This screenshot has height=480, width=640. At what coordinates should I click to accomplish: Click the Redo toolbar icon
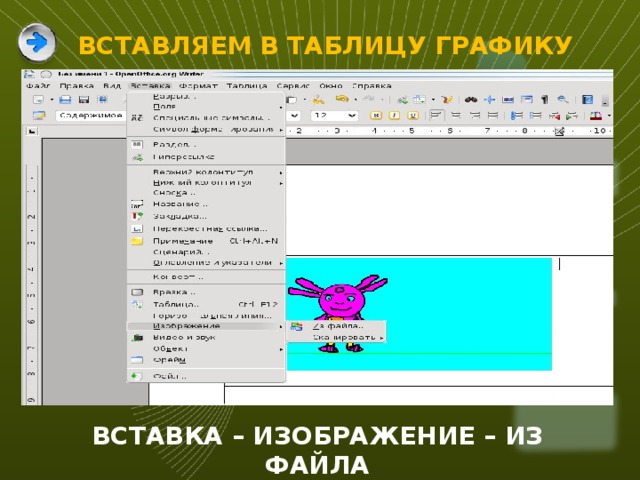[369, 99]
